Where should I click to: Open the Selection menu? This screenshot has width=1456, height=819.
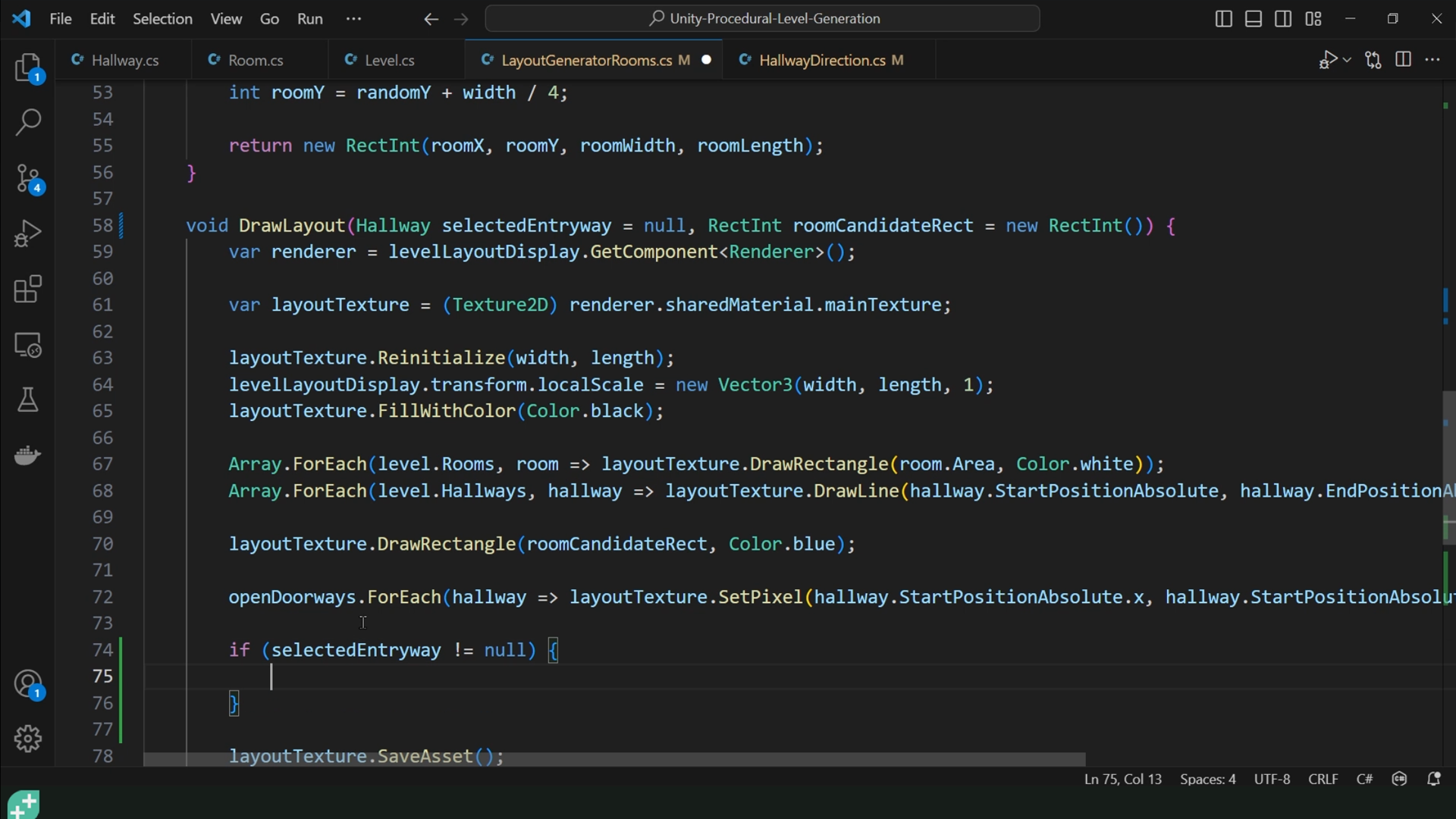[x=162, y=19]
